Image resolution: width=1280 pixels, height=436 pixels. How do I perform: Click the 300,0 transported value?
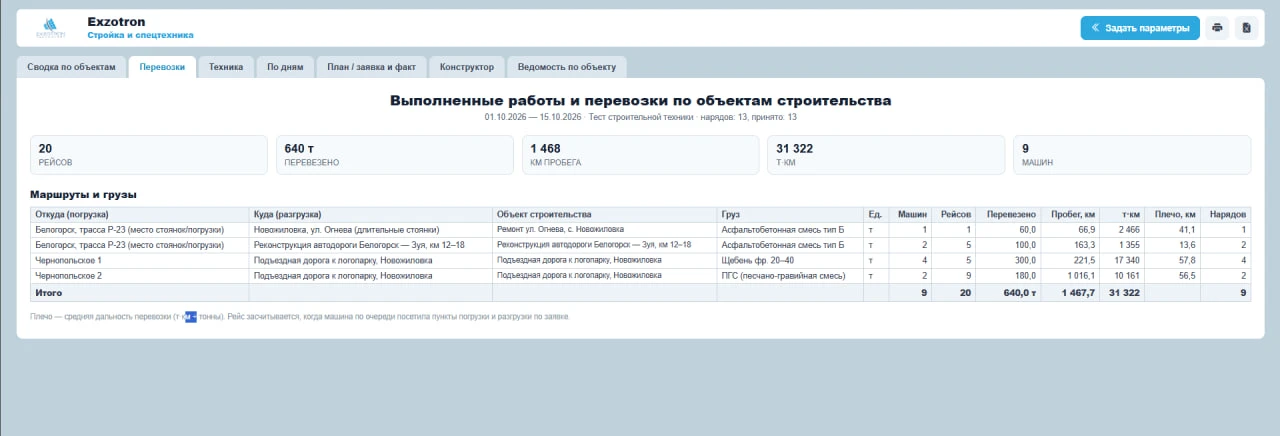pyautogui.click(x=1009, y=260)
